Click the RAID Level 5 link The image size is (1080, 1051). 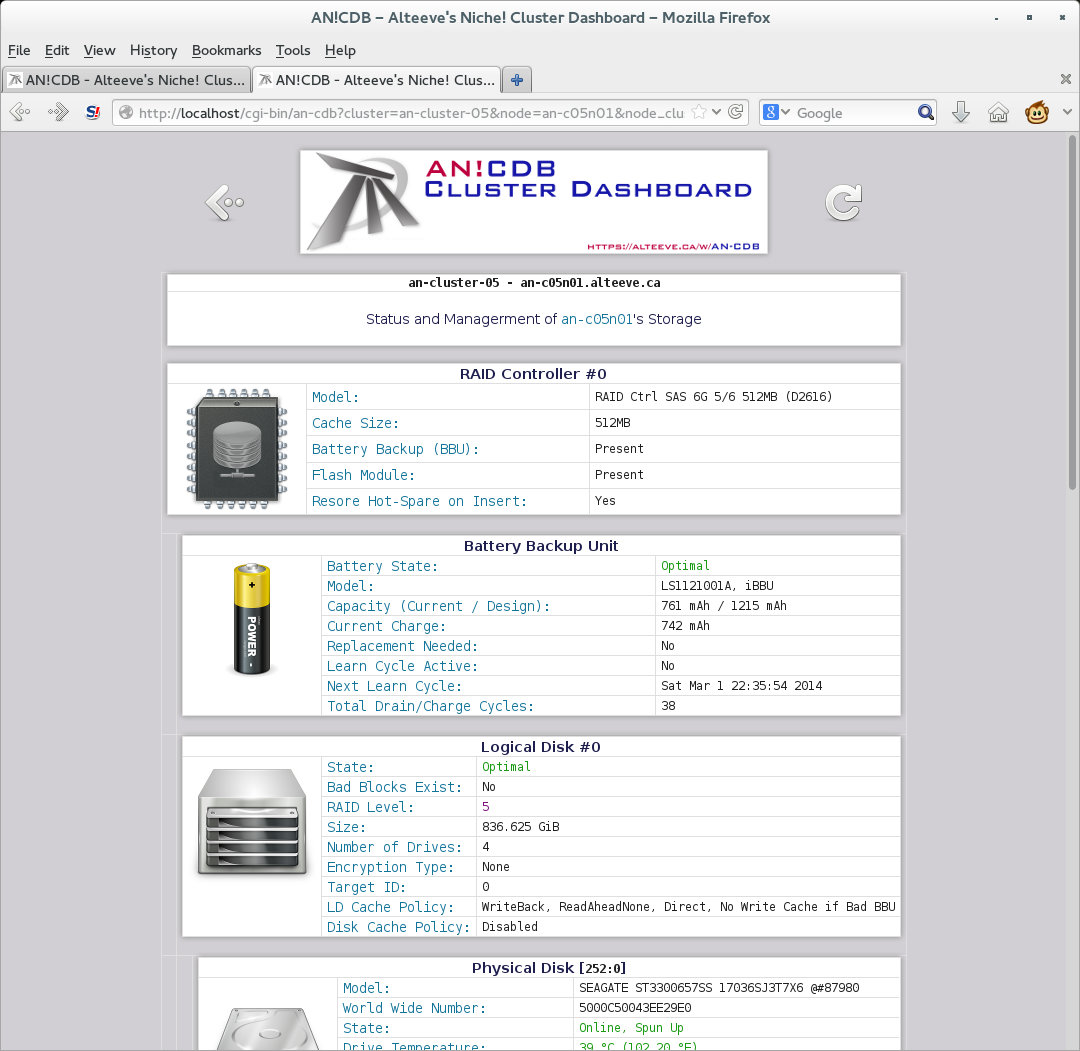pyautogui.click(x=486, y=807)
